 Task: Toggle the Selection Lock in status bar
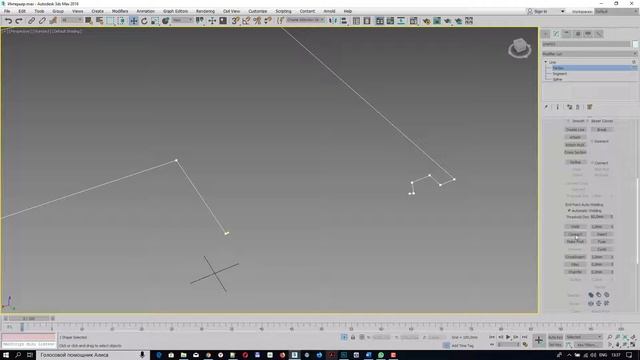[353, 337]
